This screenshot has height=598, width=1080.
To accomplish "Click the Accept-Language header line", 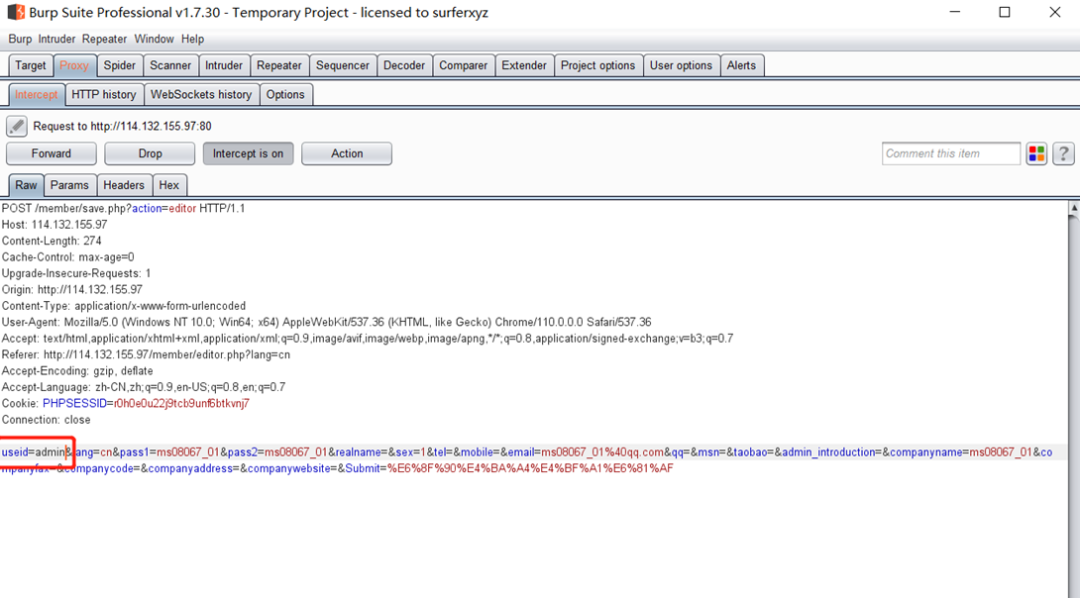I will [x=143, y=387].
